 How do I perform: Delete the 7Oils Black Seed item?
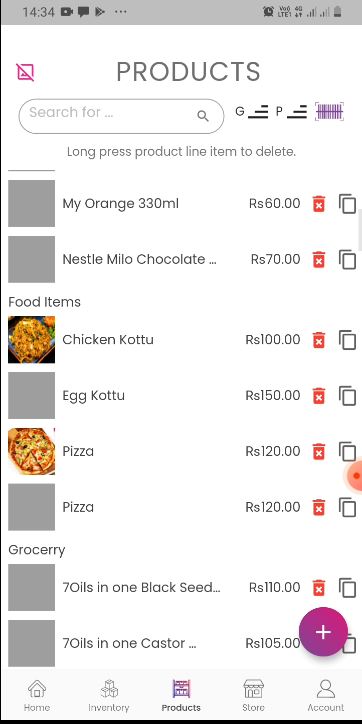(319, 588)
